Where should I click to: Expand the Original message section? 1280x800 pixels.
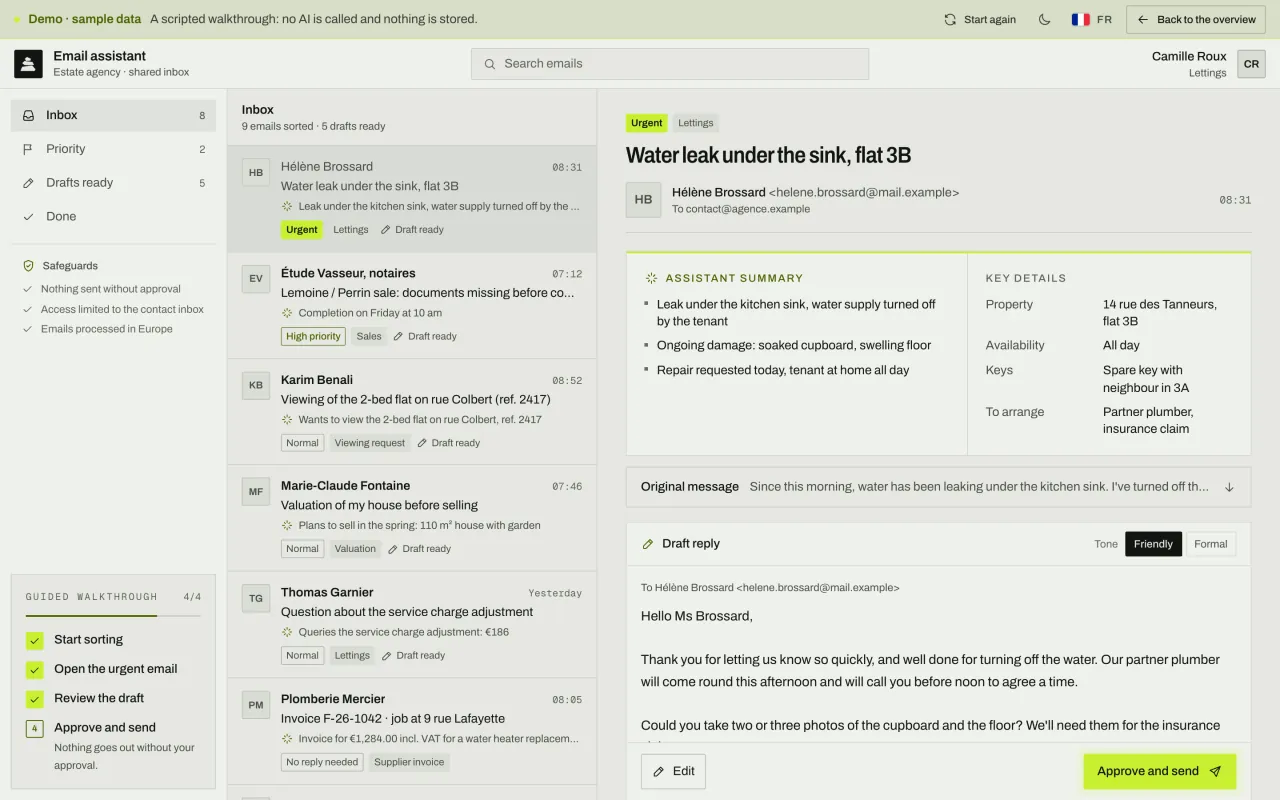(938, 487)
